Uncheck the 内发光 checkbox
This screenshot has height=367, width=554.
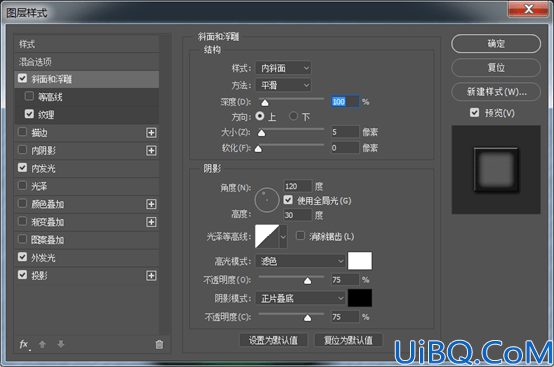click(x=22, y=167)
